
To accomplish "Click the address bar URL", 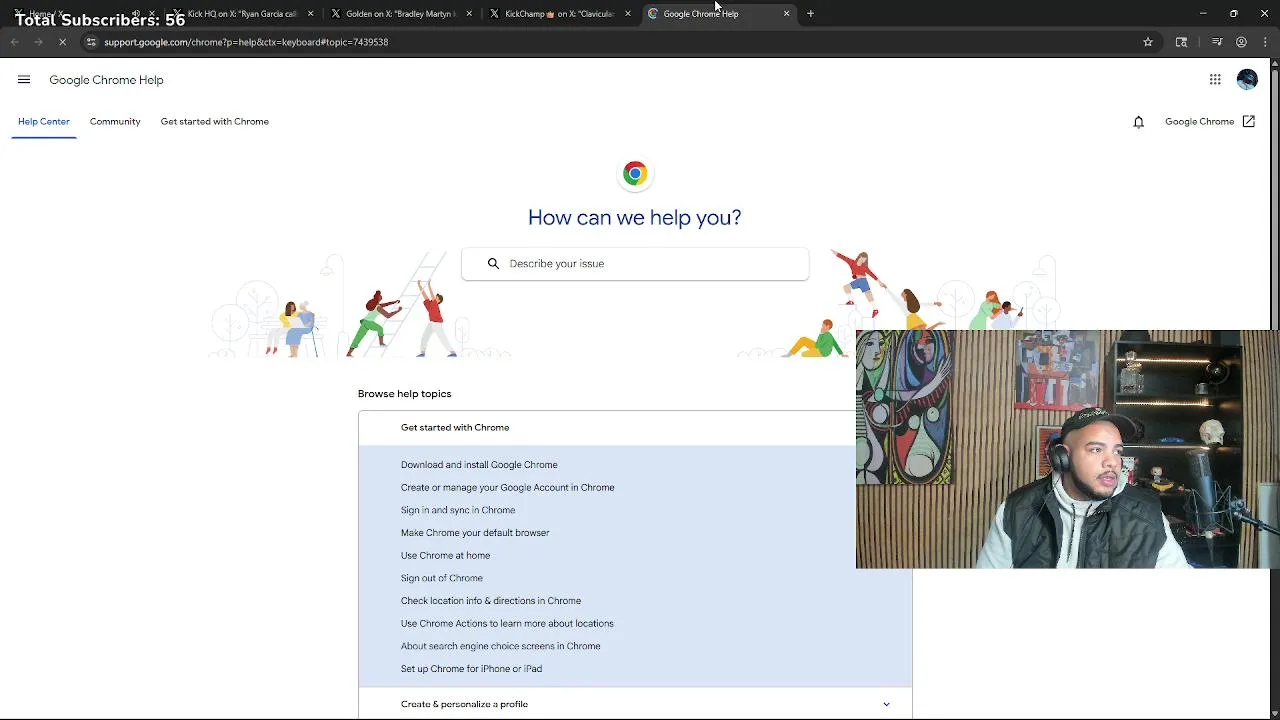I will [246, 42].
